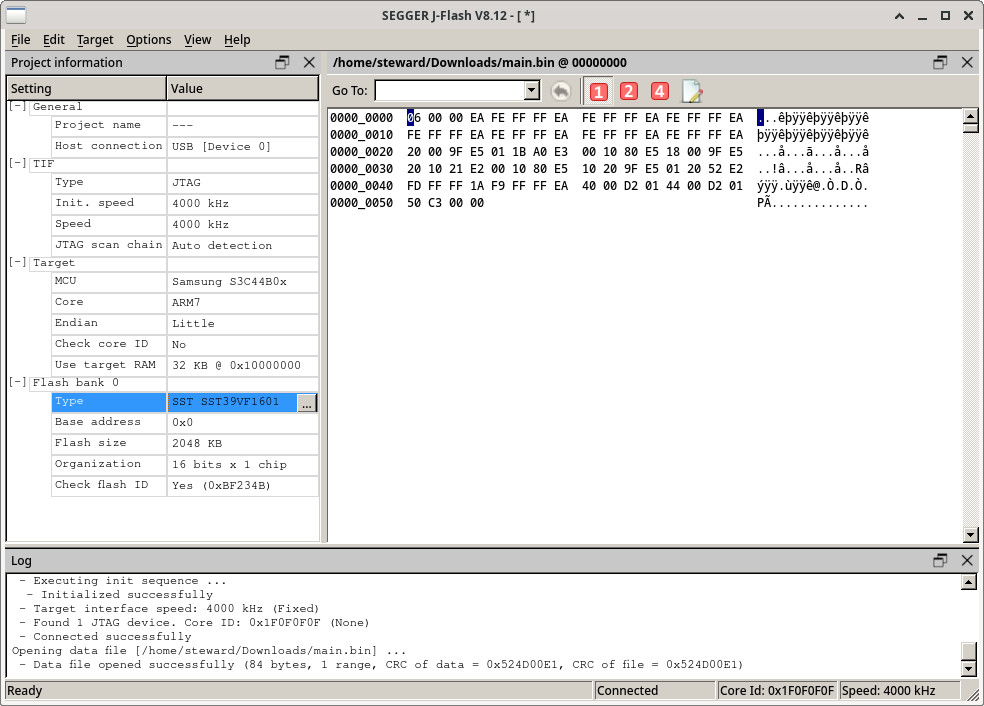Click the Core 'ARM7' value

click(186, 302)
